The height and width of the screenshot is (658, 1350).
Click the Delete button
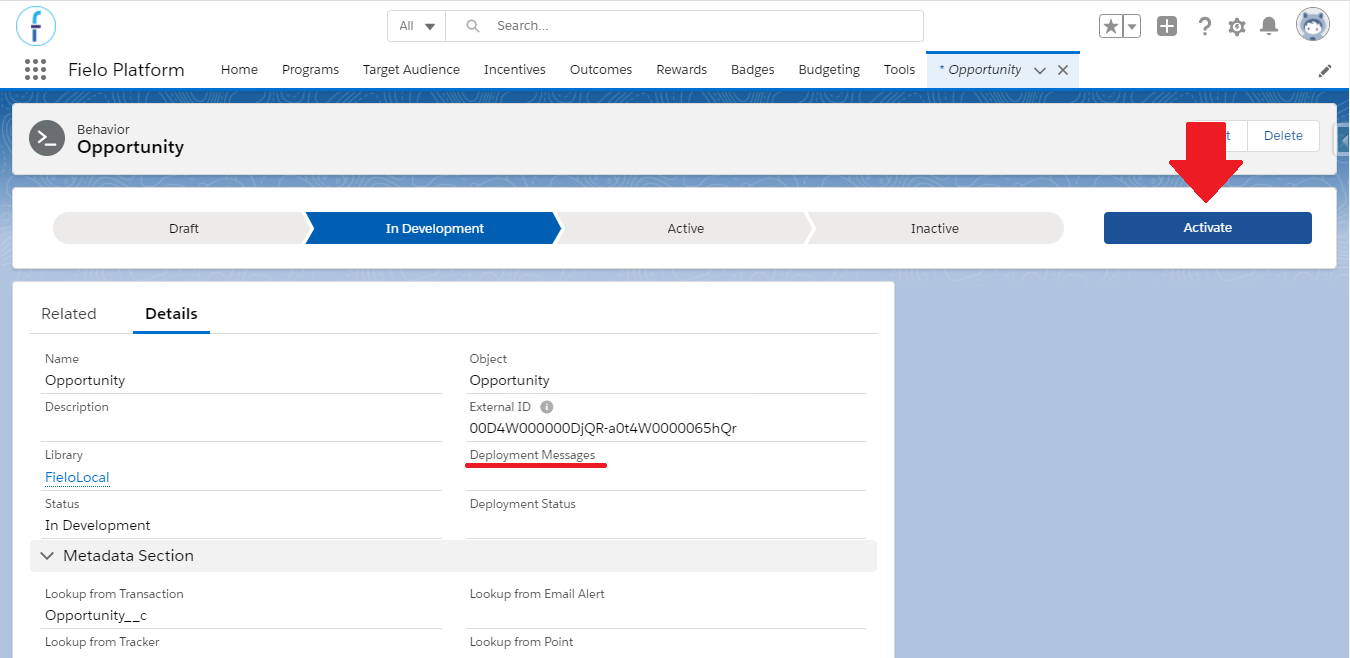[x=1283, y=136]
